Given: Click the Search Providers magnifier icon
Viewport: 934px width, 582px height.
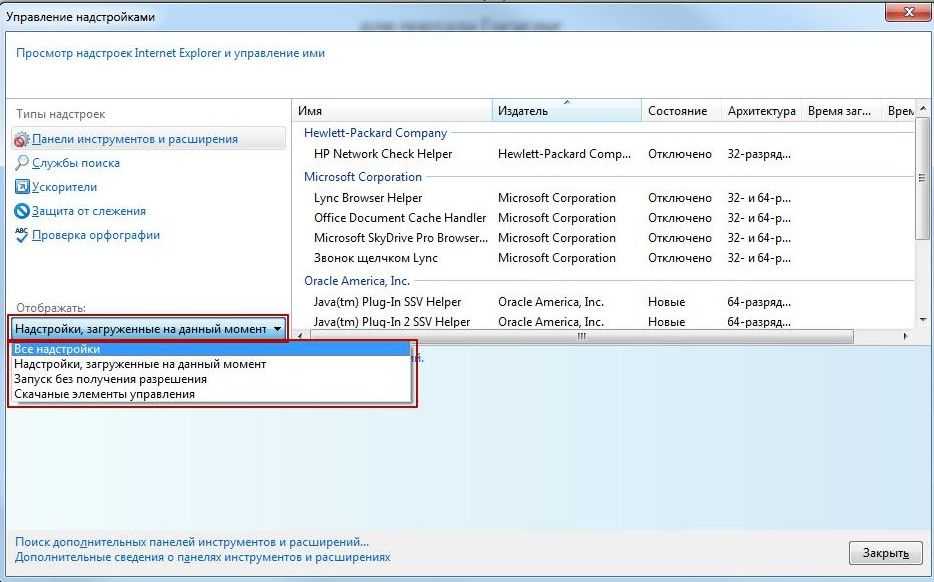Looking at the screenshot, I should [22, 163].
